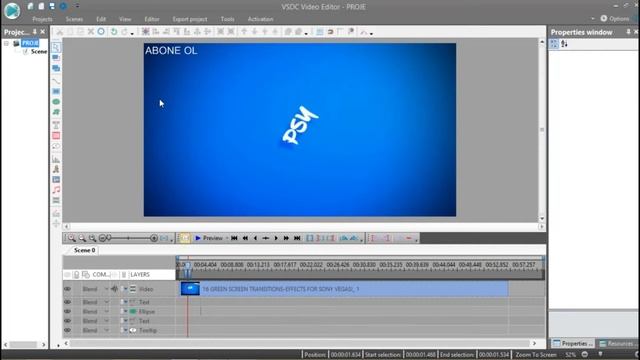640x360 pixels.
Task: Toggle the blue grid icon in top toolbar
Action: point(320,32)
